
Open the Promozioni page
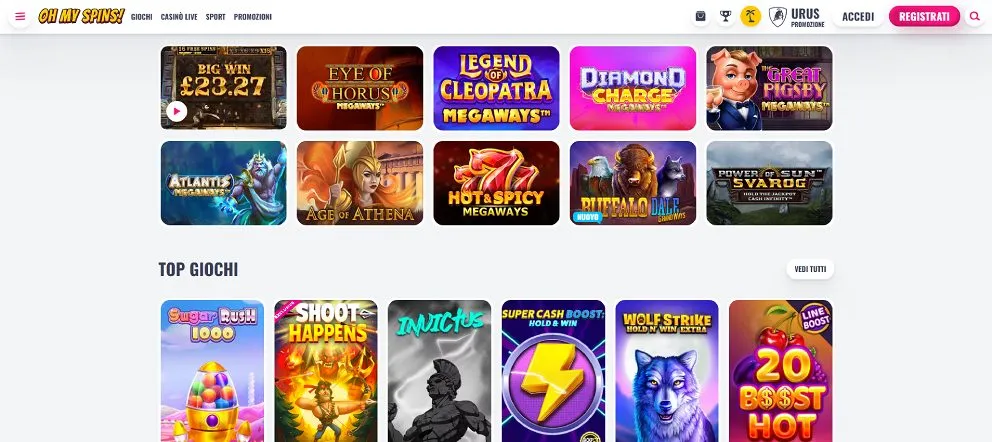[252, 17]
